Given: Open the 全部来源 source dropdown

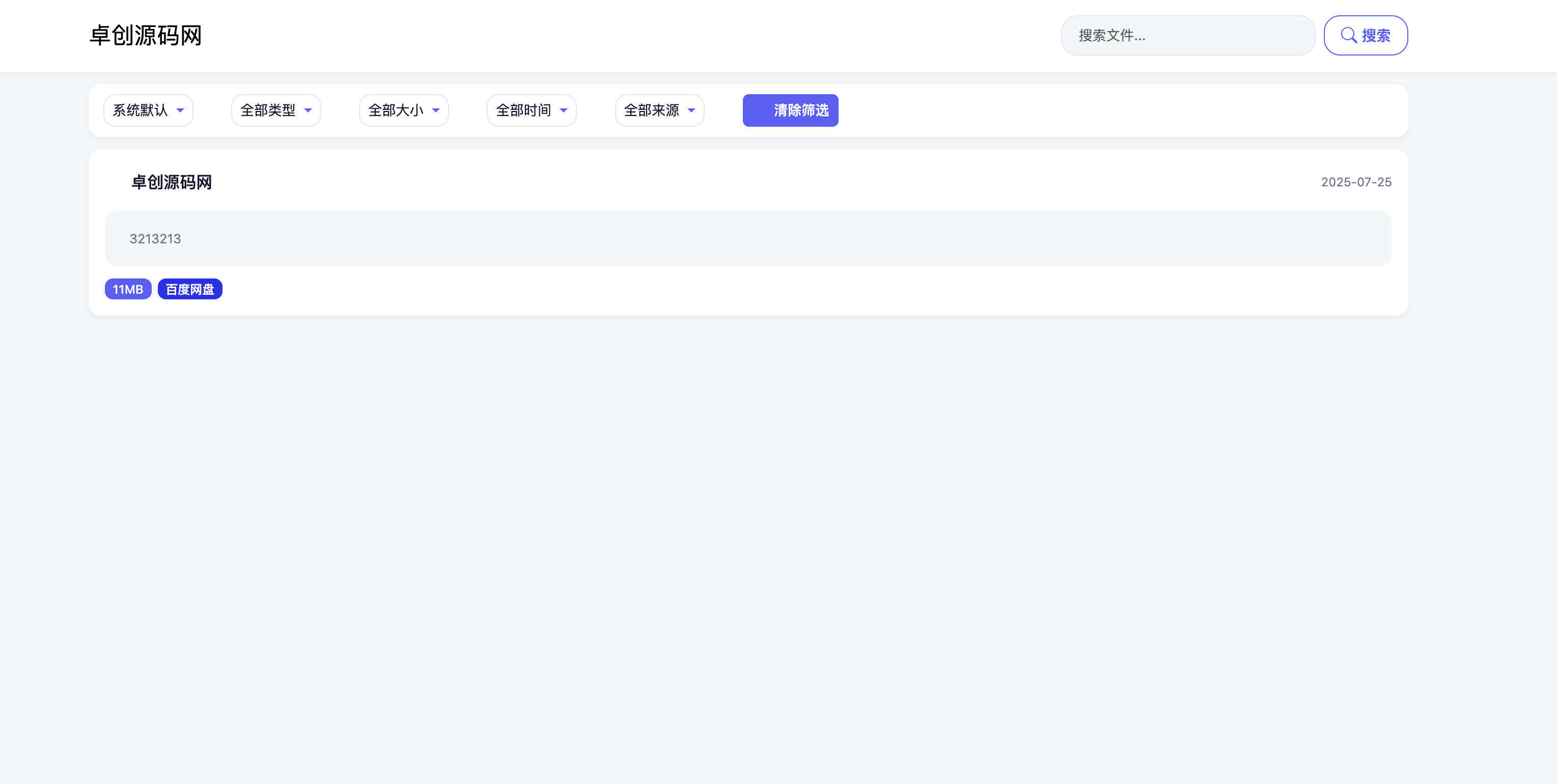Looking at the screenshot, I should point(659,110).
